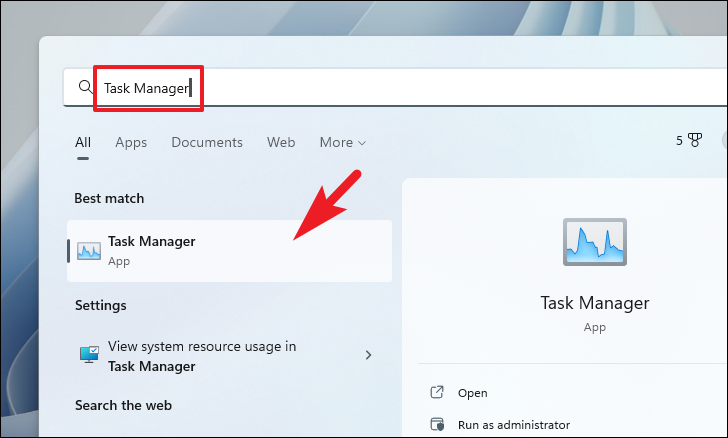Click the monitor settings icon
728x438 pixels.
click(89, 354)
